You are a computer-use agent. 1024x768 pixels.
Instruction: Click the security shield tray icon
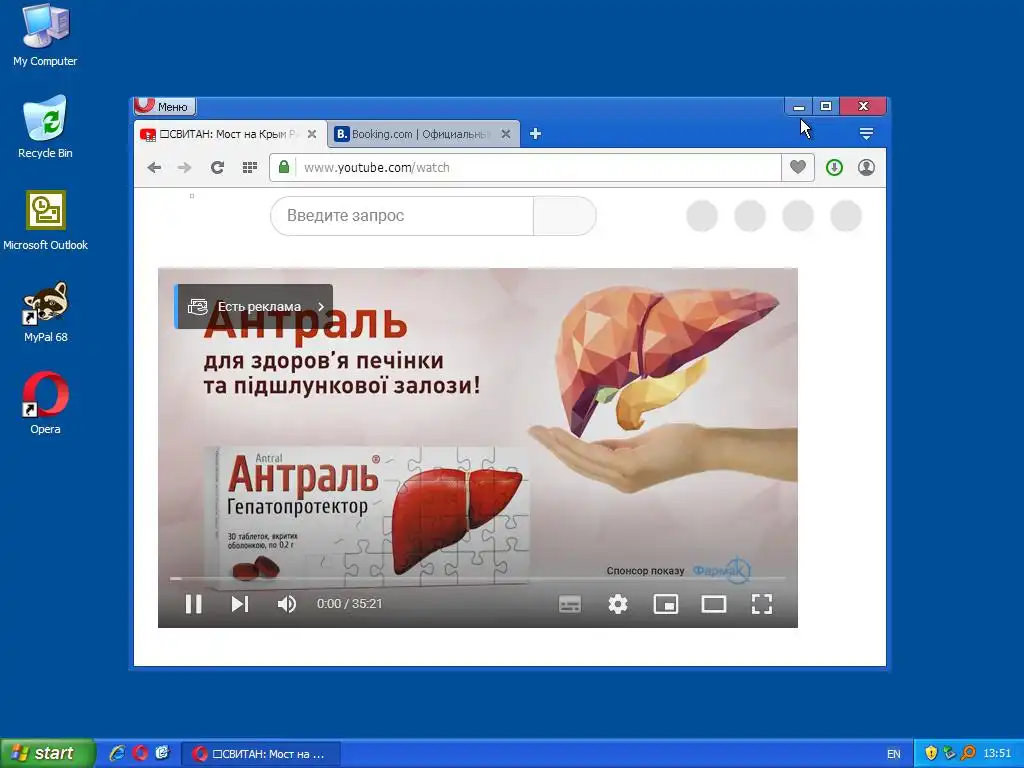[931, 753]
